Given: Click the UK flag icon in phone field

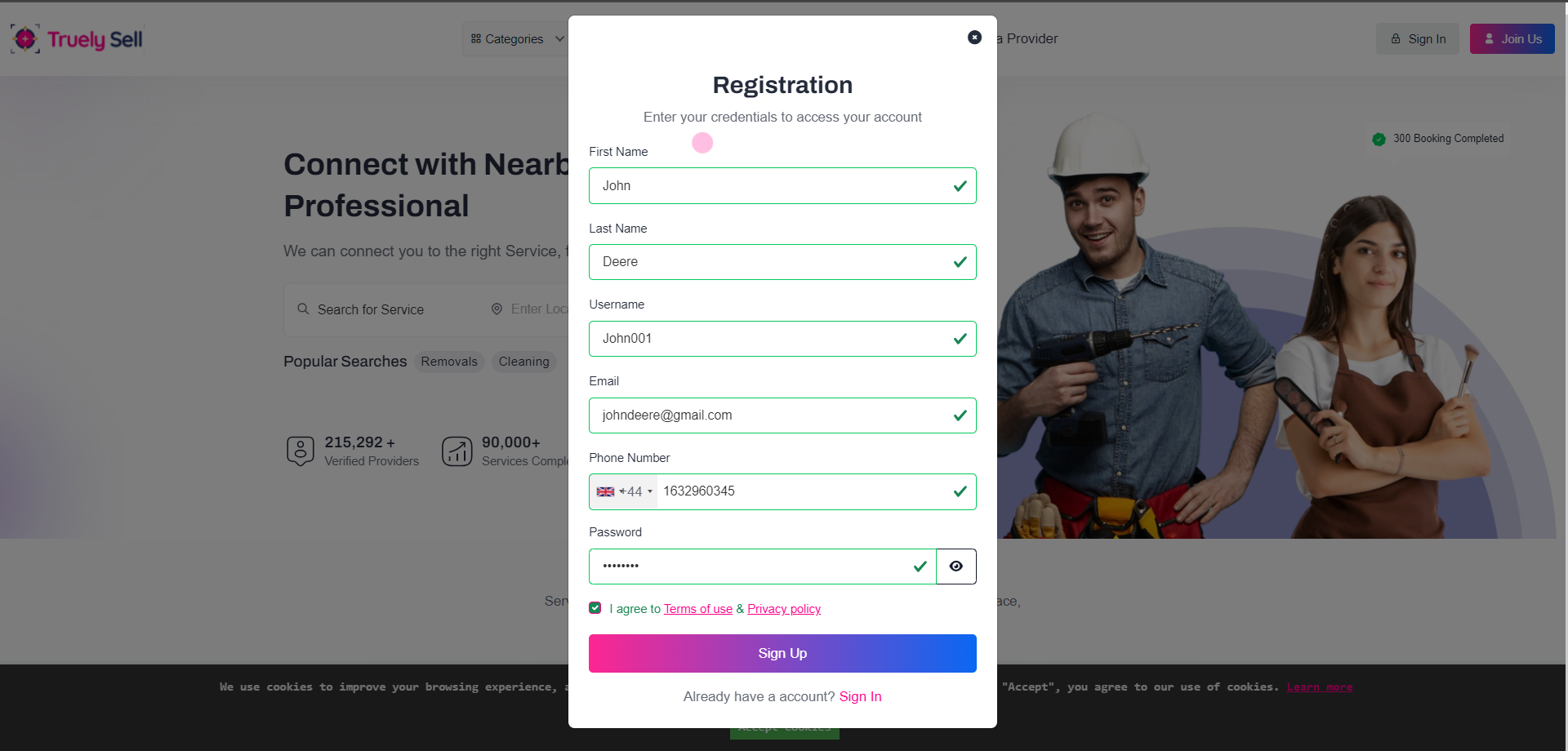Looking at the screenshot, I should (605, 491).
